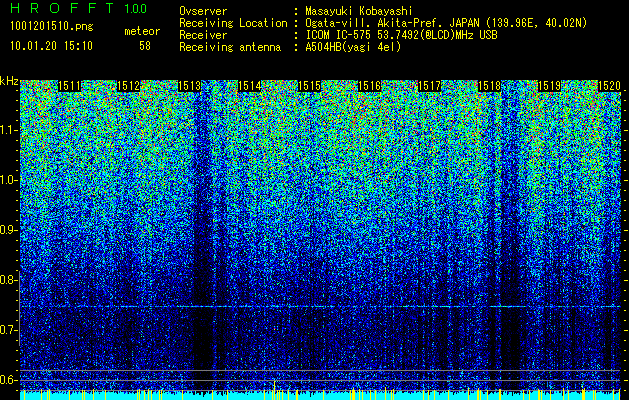
Task: Click the kHz axis unit label
Action: (x=9, y=81)
